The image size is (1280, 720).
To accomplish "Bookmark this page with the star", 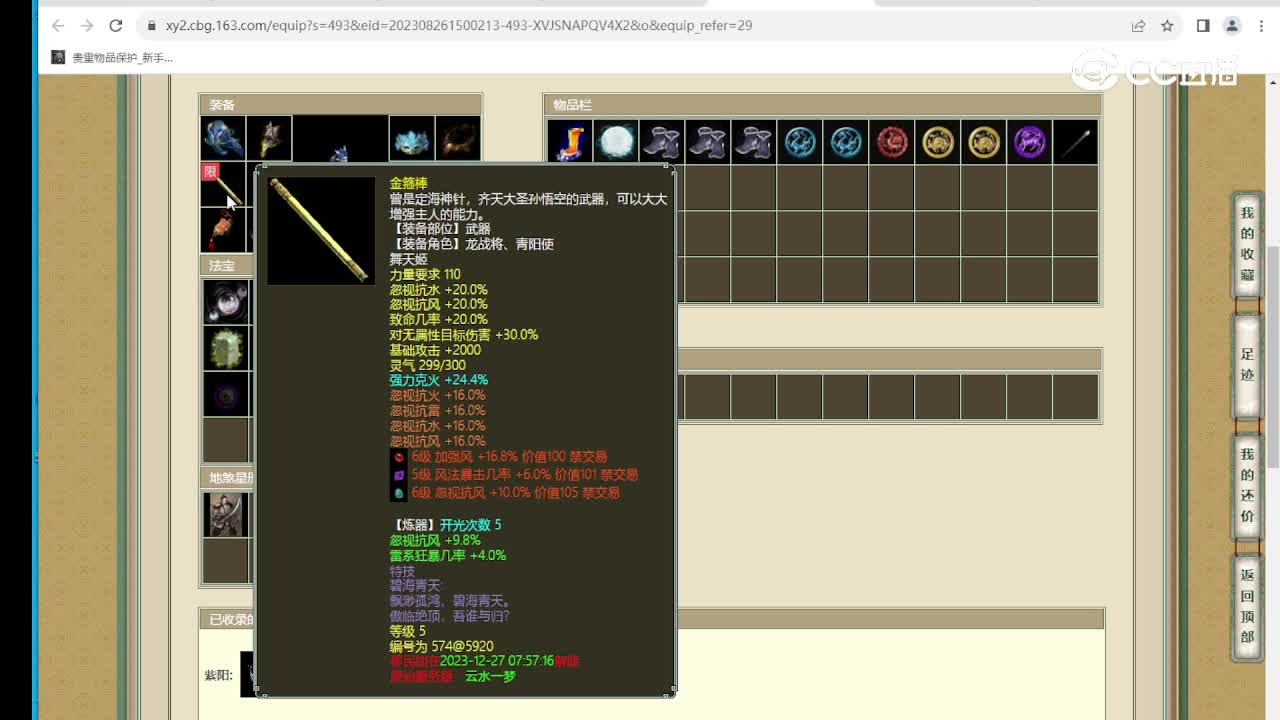I will 1167,25.
